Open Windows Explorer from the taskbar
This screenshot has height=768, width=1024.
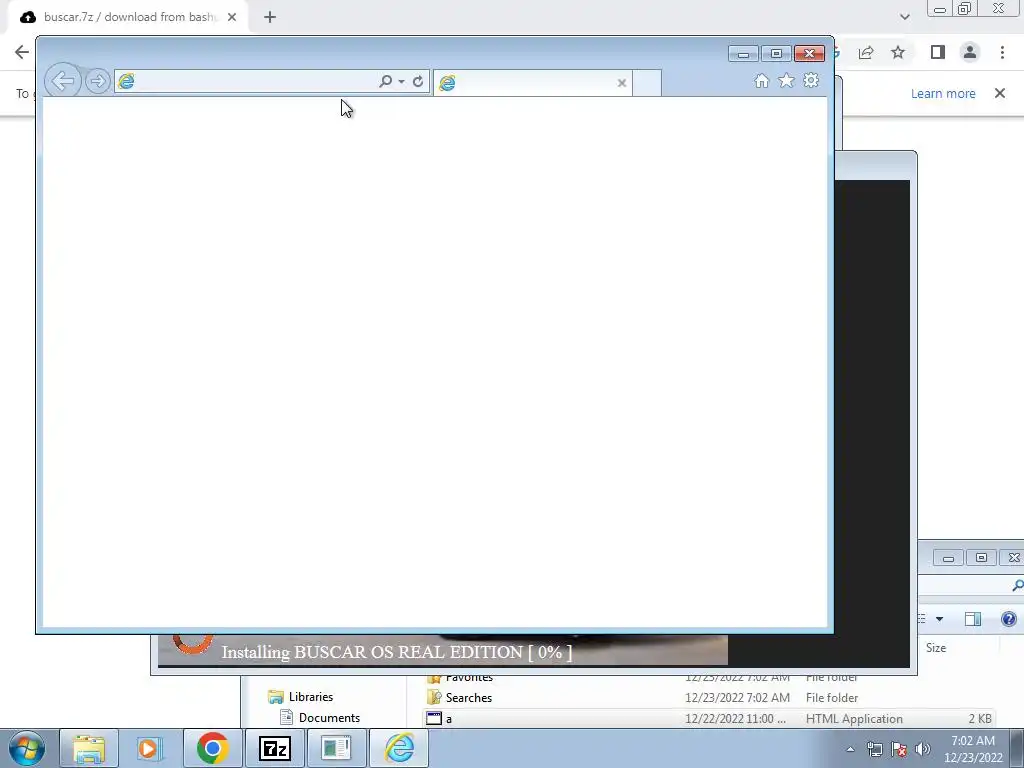[x=89, y=748]
